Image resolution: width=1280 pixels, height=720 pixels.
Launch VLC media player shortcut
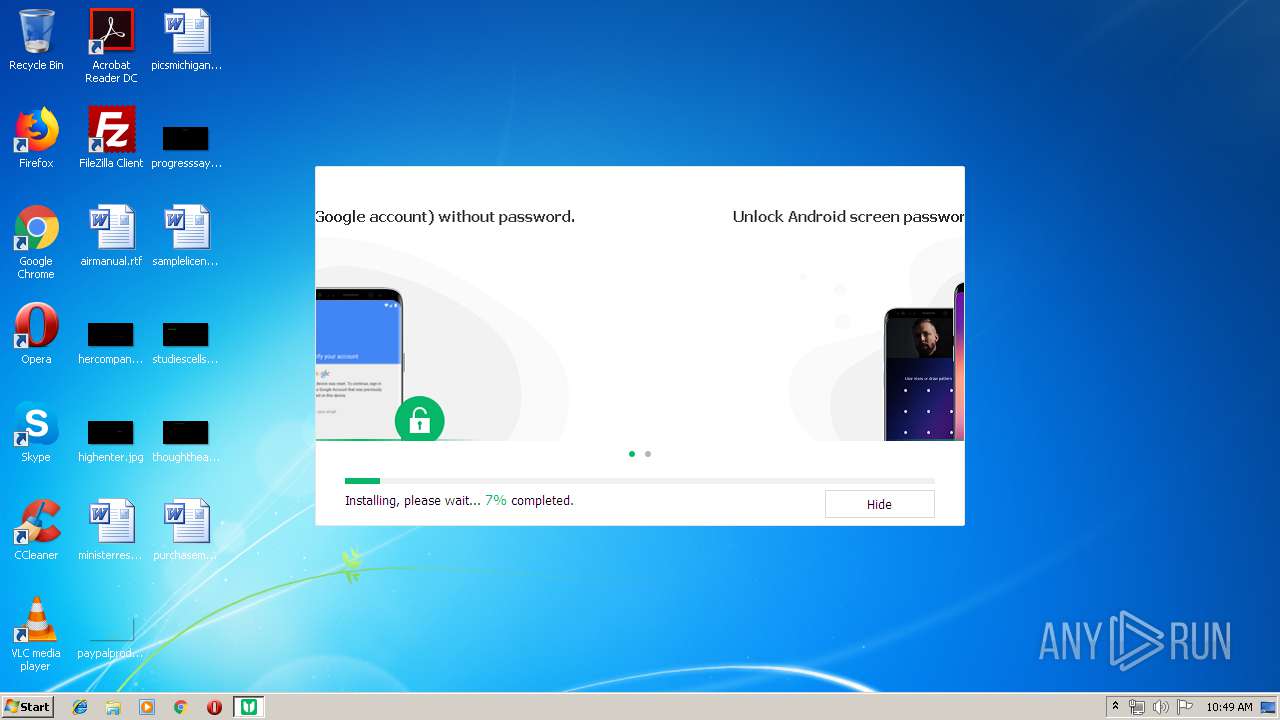[x=36, y=634]
